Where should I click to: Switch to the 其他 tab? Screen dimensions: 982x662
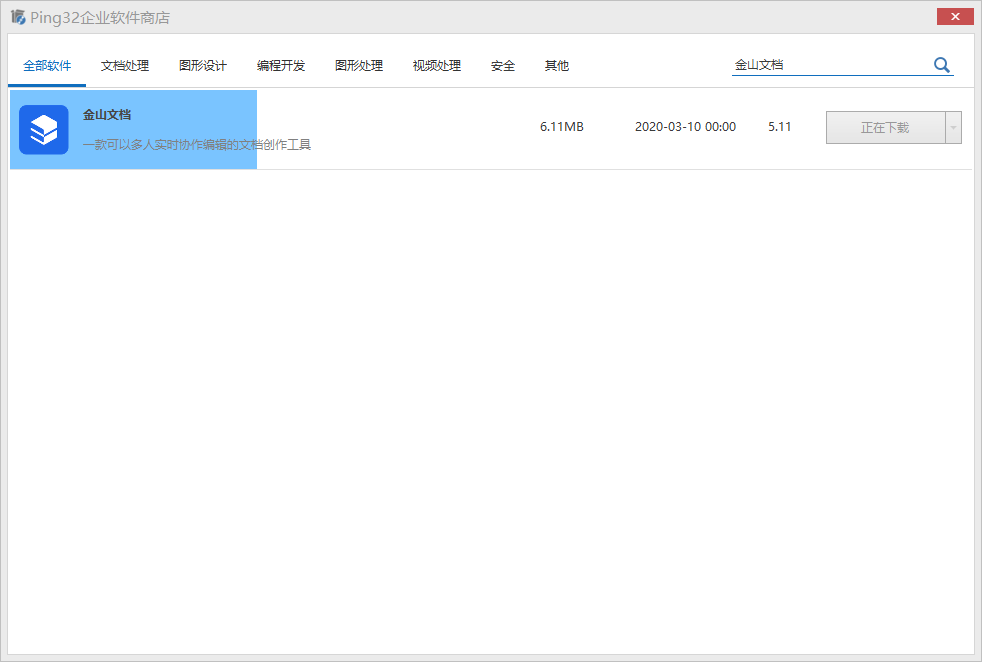(557, 66)
